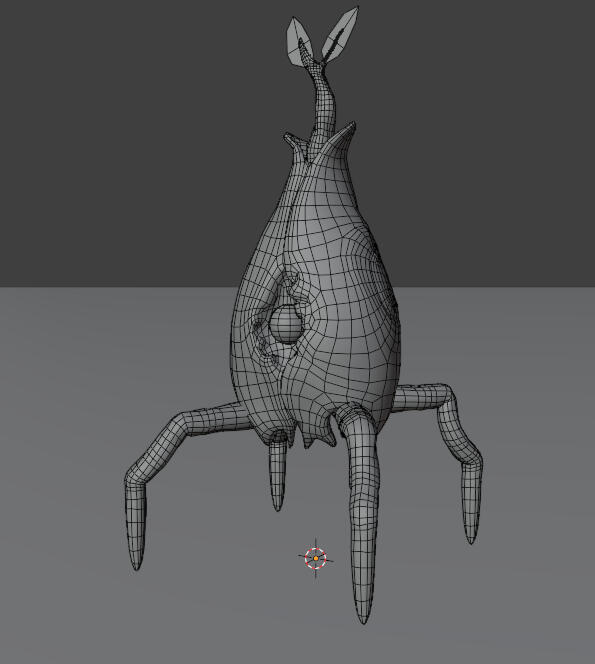Click the right leaf on the stem top

pyautogui.click(x=339, y=35)
